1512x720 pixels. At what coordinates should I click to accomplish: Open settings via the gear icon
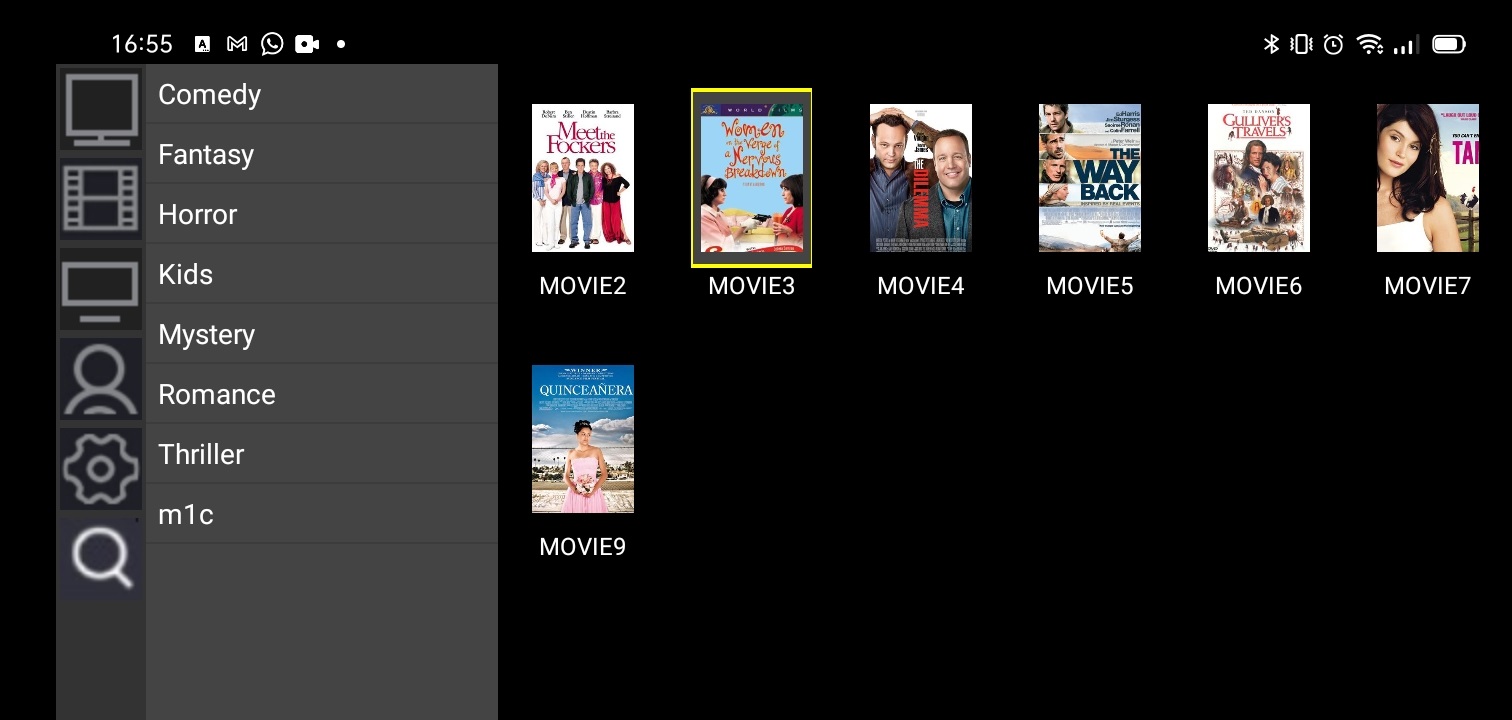101,468
